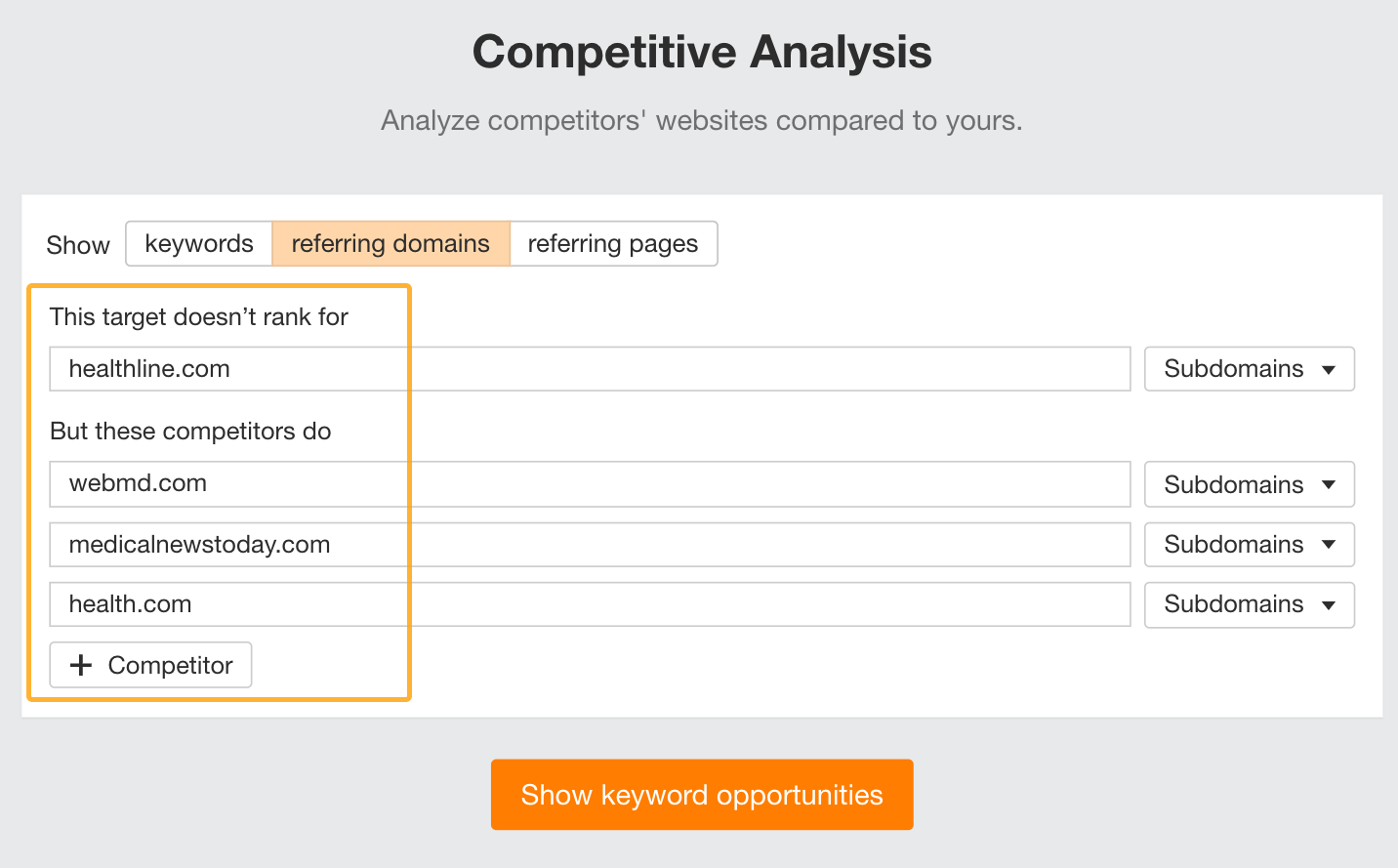Open the Subdomains dropdown next to medicalnewstoday.com

[1250, 545]
